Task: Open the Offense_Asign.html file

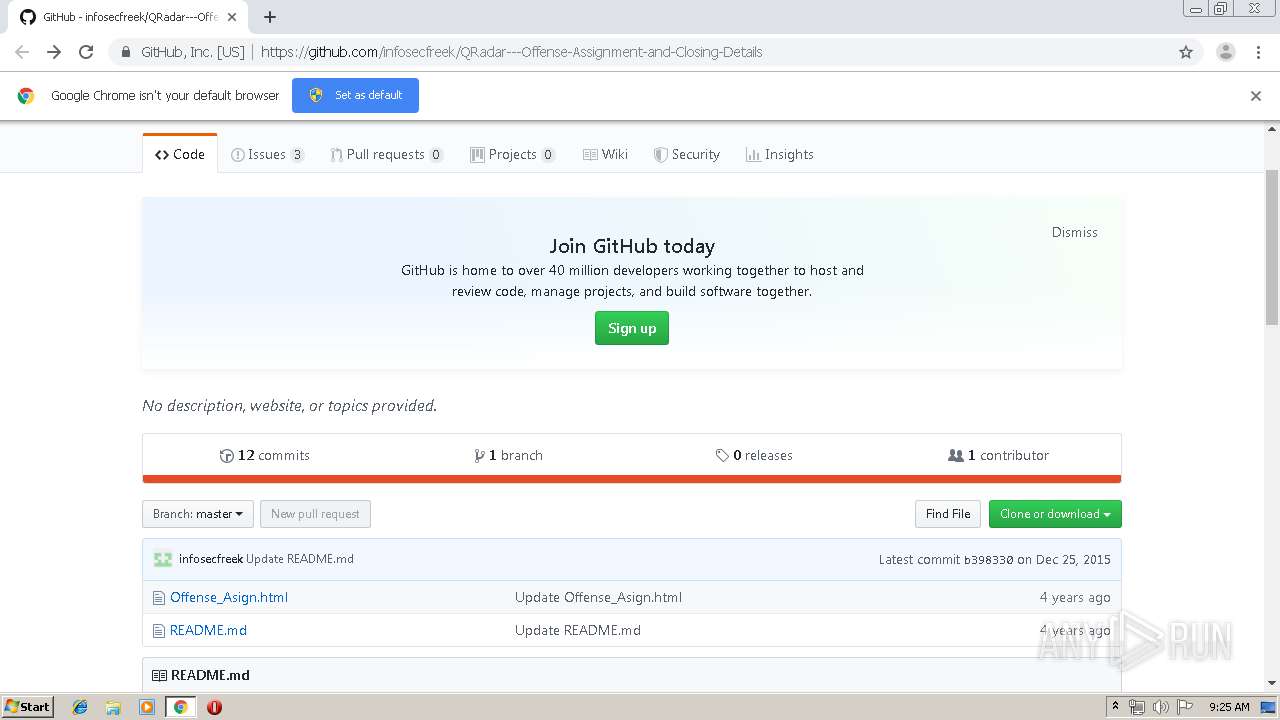Action: [x=229, y=597]
